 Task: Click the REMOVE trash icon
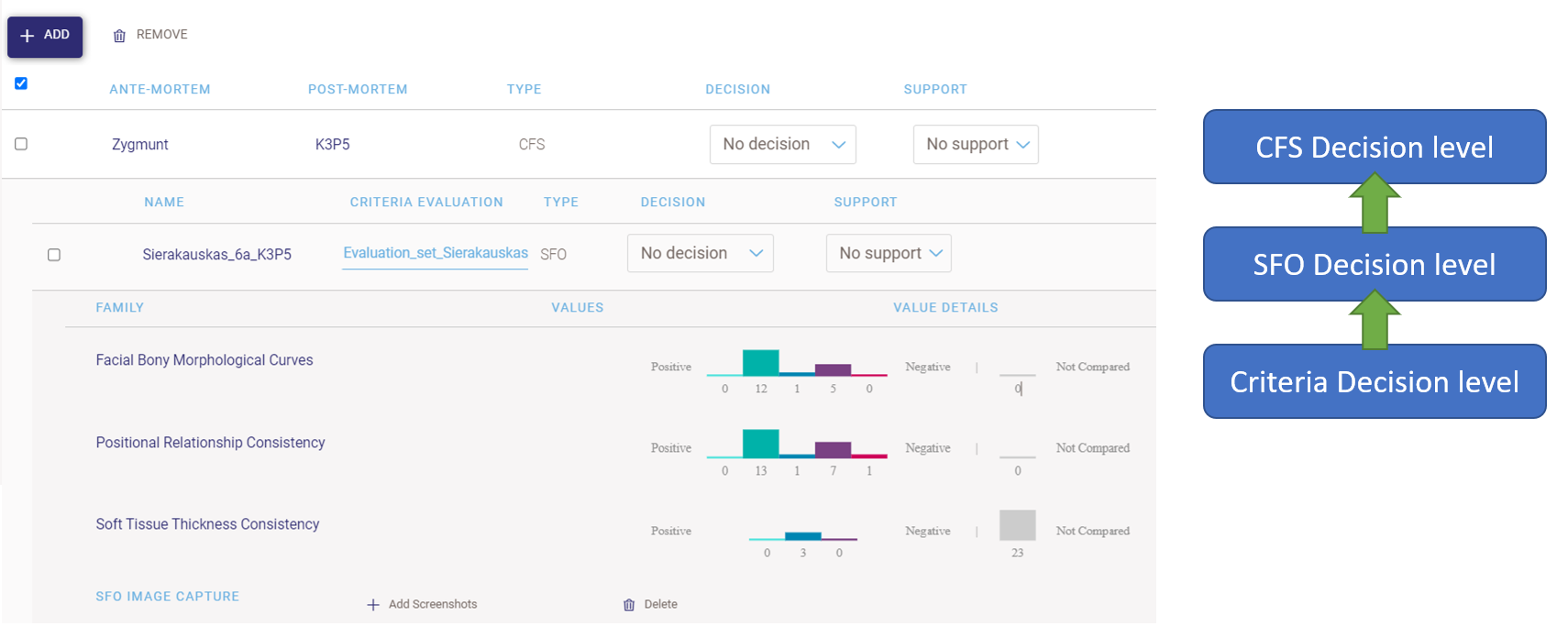pyautogui.click(x=119, y=36)
